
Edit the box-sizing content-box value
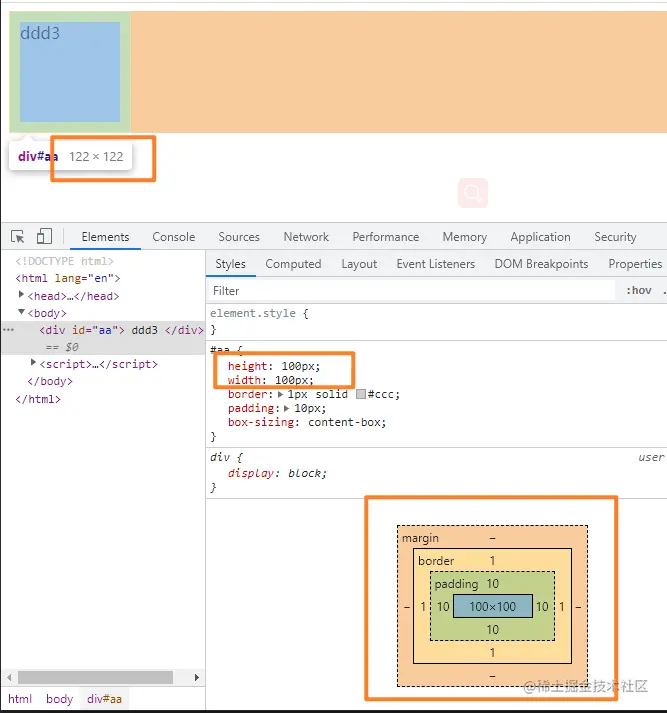(346, 422)
